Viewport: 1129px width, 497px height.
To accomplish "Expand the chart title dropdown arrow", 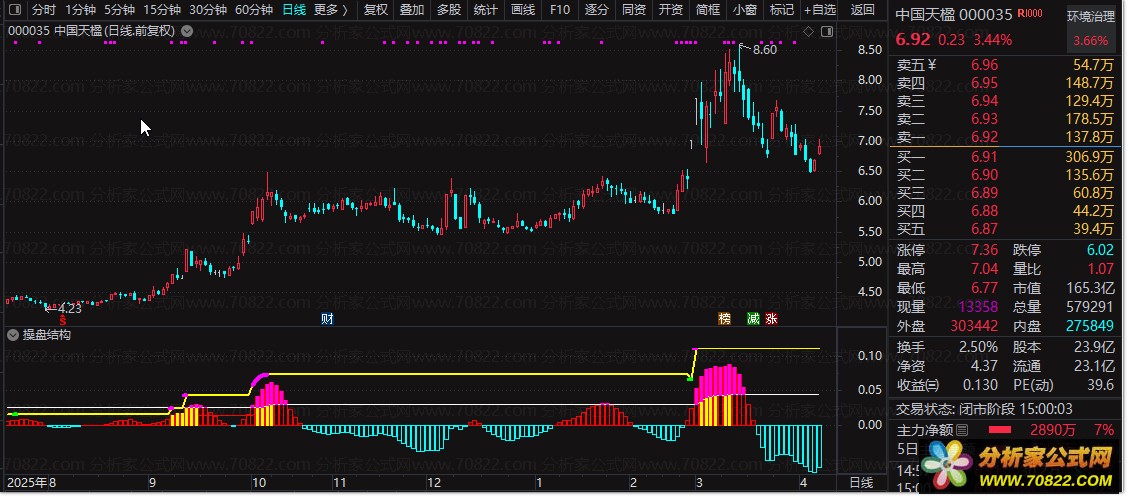I will [x=187, y=31].
